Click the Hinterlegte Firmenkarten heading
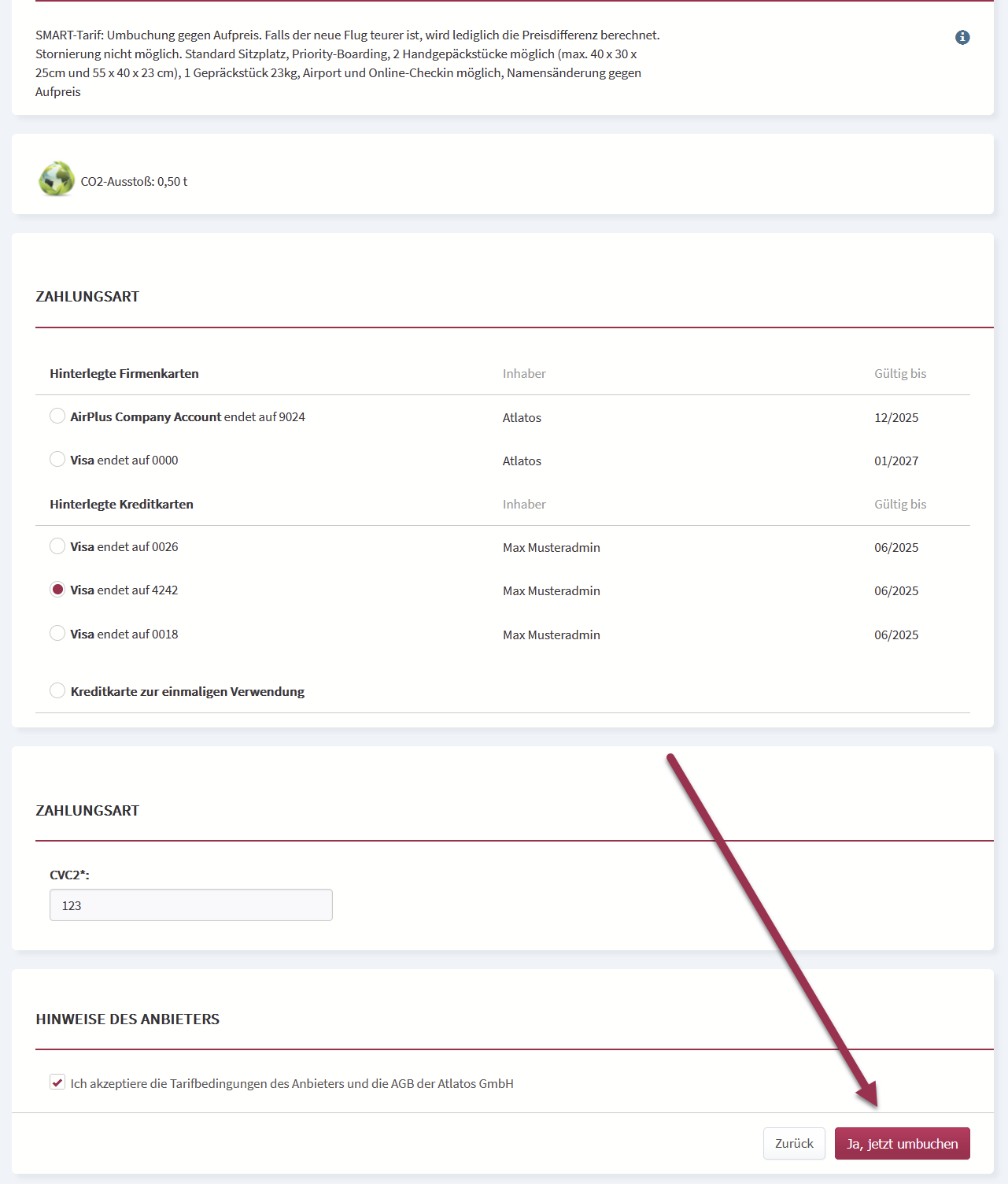 pos(124,373)
